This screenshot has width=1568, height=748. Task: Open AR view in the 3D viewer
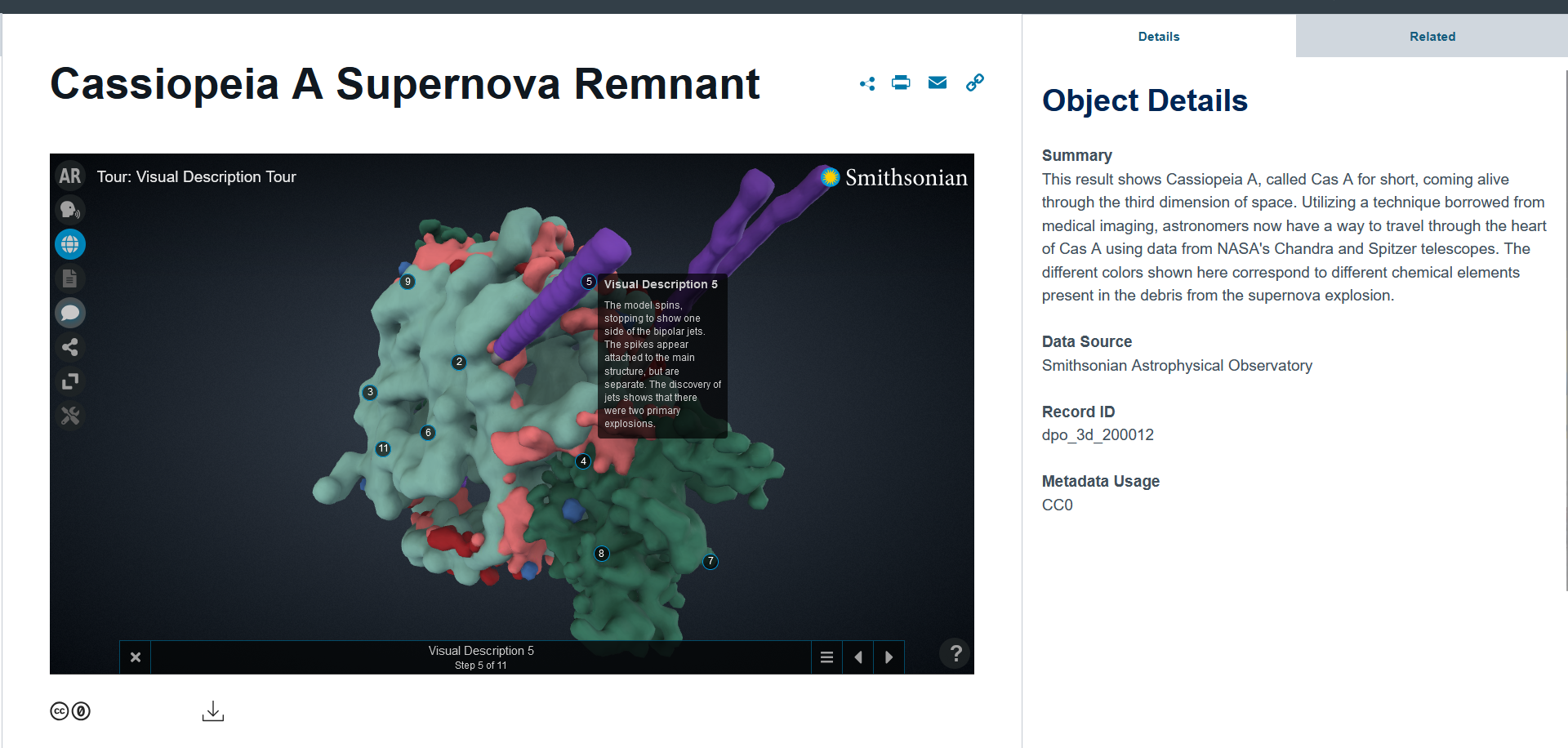point(70,176)
